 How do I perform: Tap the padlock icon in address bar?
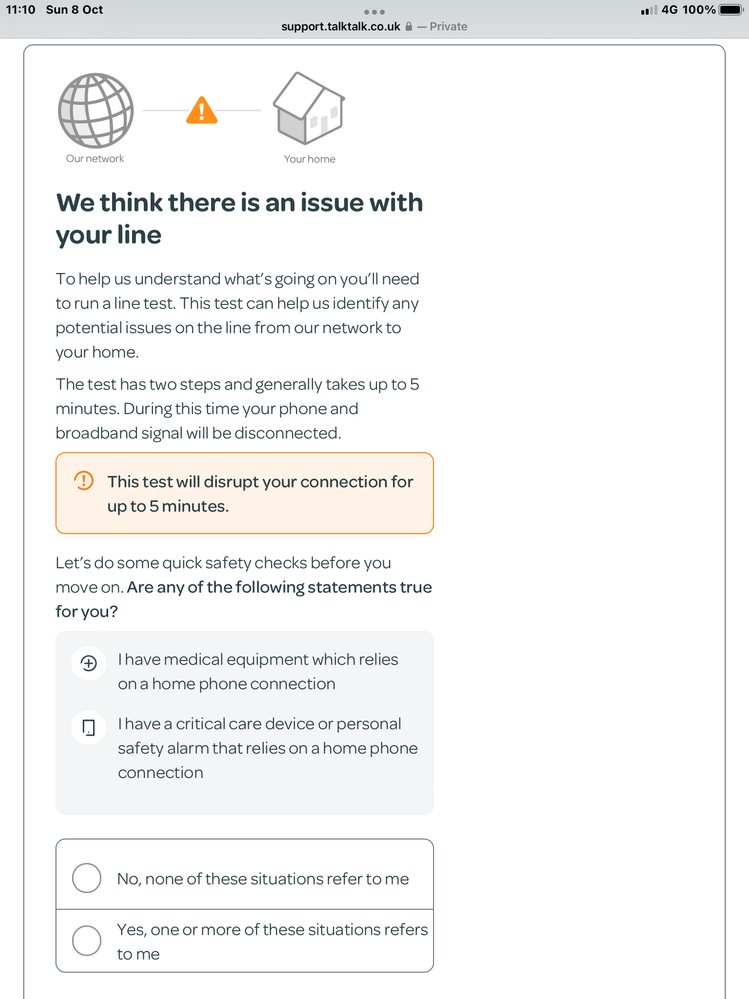pyautogui.click(x=409, y=26)
